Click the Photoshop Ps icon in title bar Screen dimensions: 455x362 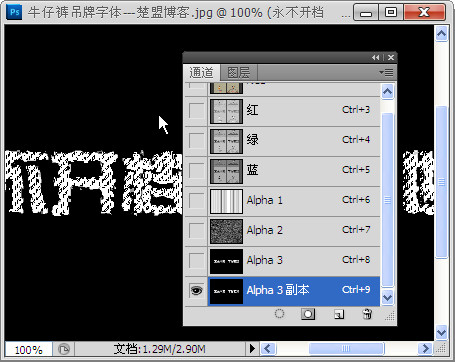pos(15,12)
